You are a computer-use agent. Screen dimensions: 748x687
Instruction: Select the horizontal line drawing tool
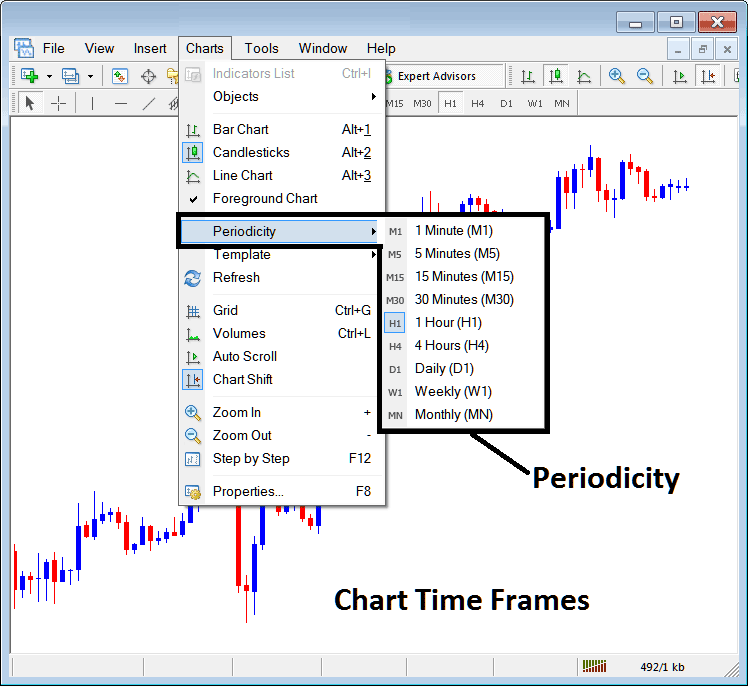(121, 103)
